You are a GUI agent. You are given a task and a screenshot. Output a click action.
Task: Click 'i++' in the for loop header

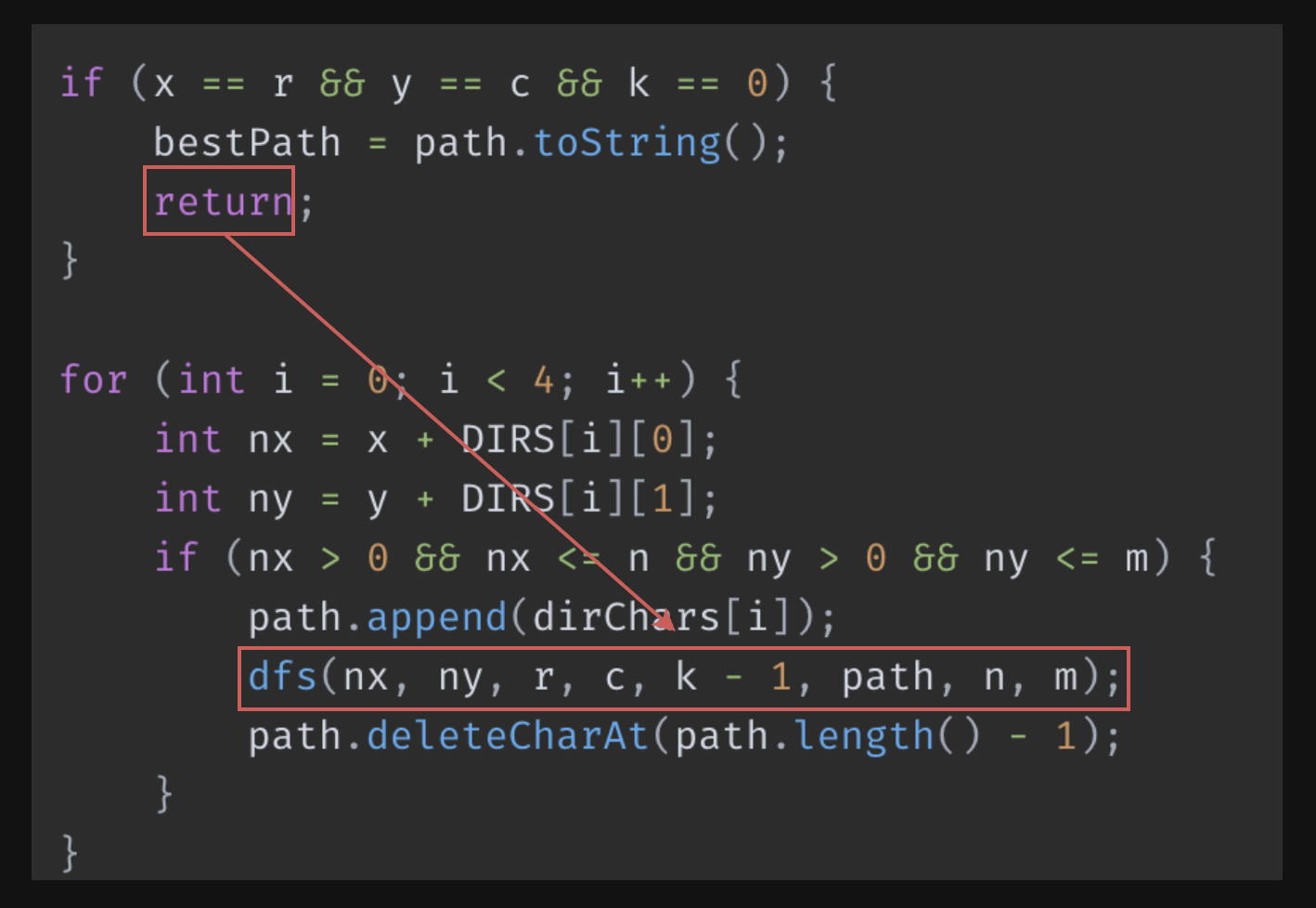(x=639, y=380)
